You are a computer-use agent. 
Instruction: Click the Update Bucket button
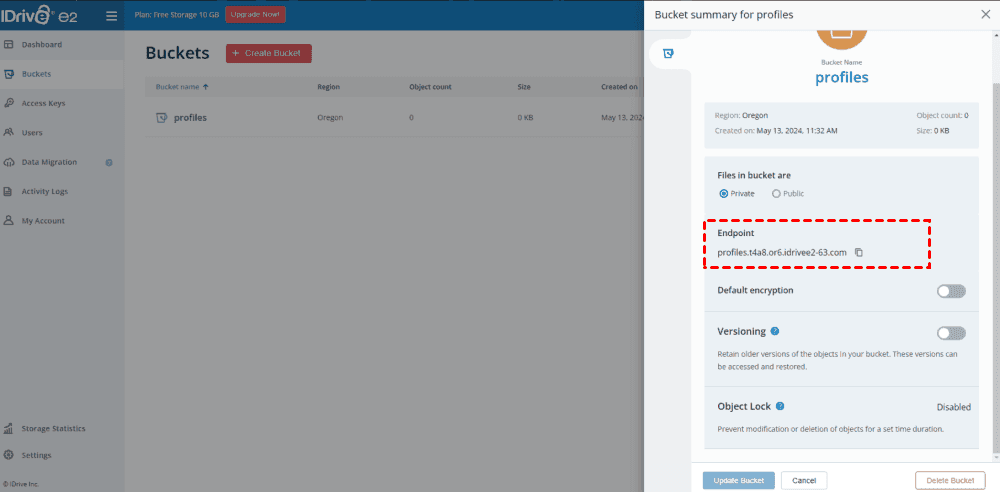coord(739,480)
